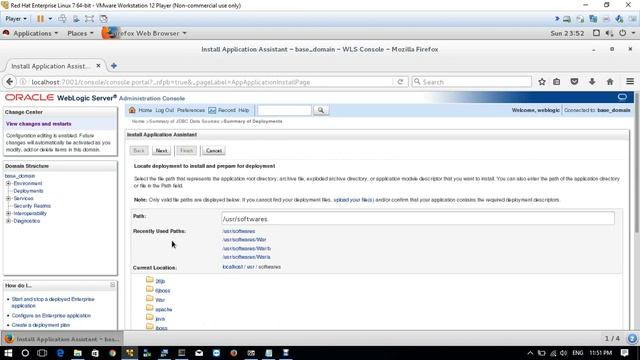
Task: Collapse the 'How do I...' panel
Action: pos(113,285)
